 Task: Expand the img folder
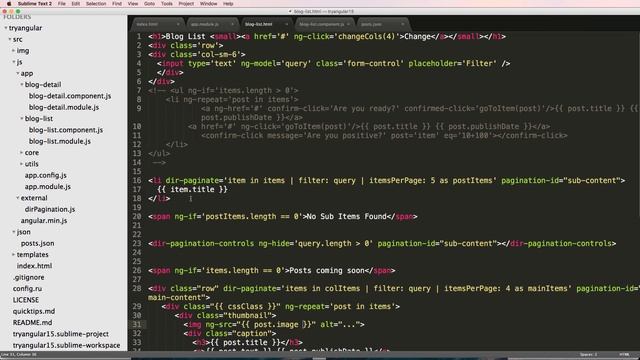pos(13,51)
